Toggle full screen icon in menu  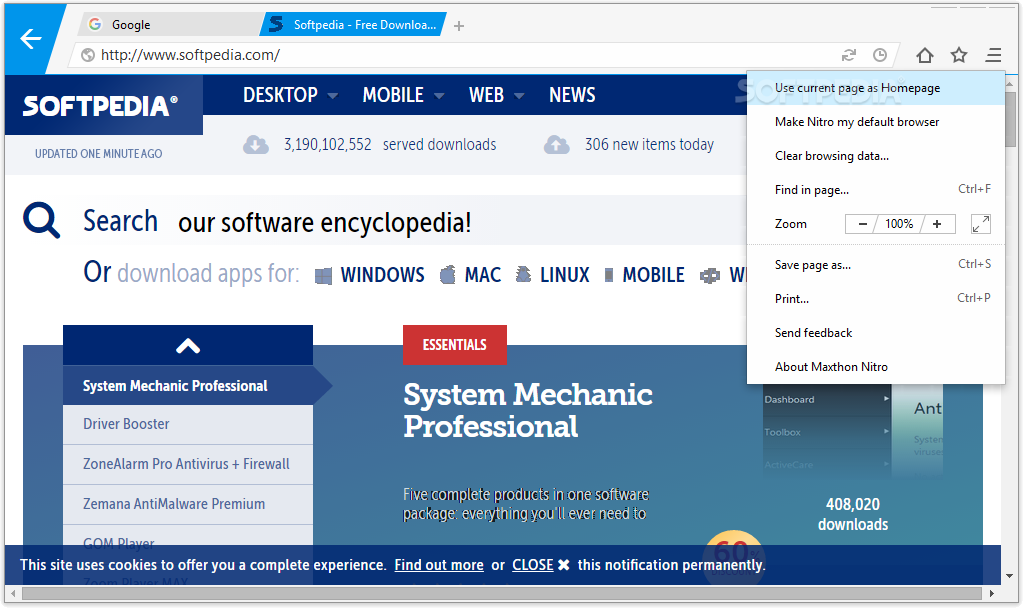tap(981, 224)
